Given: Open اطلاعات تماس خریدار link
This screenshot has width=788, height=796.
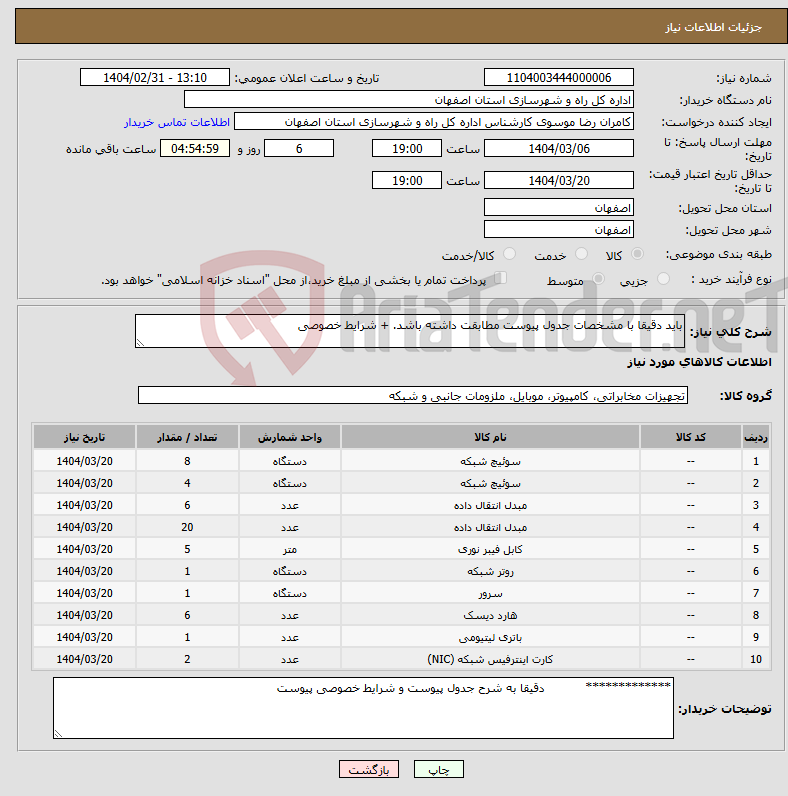Looking at the screenshot, I should [177, 122].
